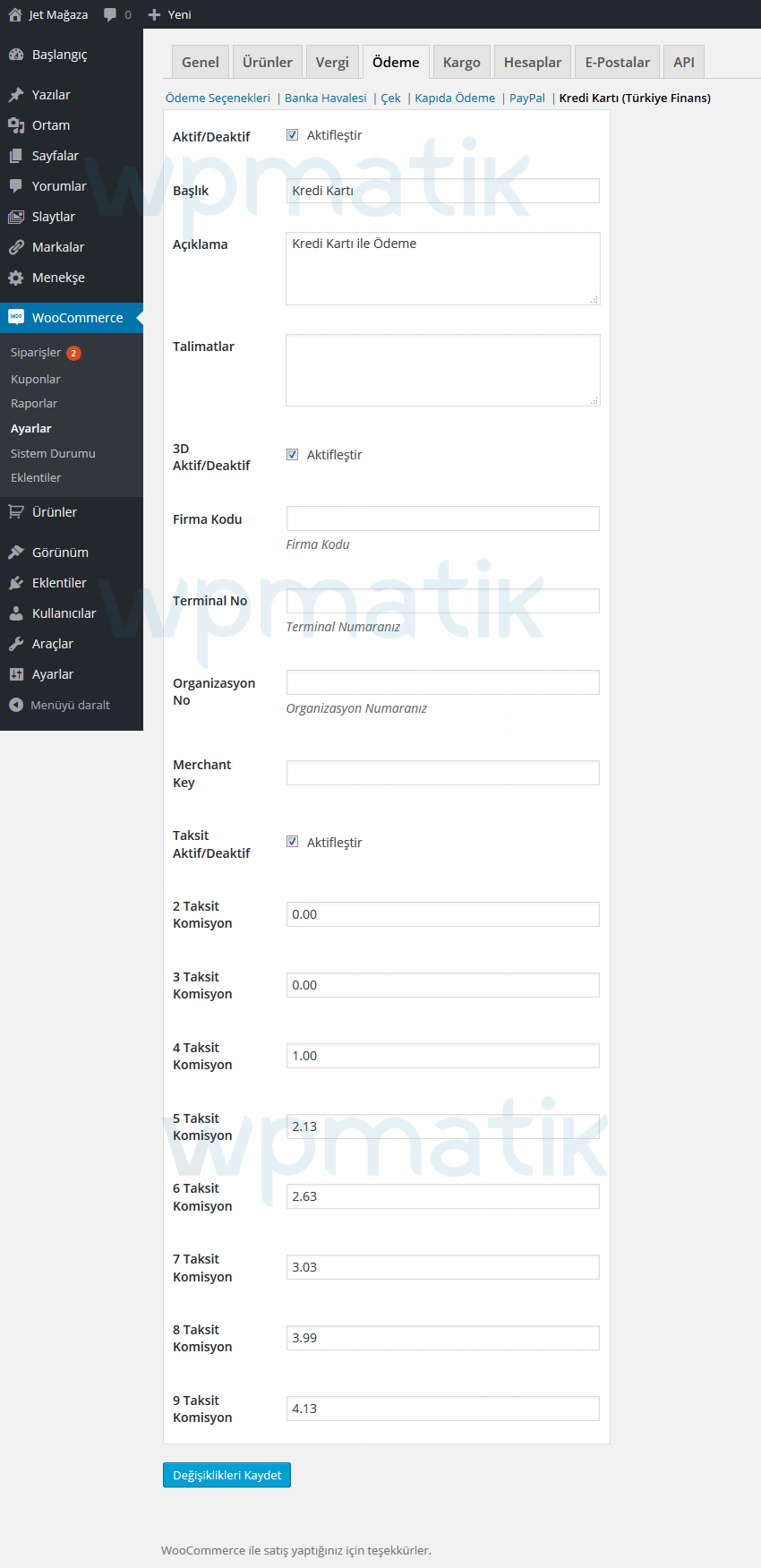
Task: Click the 2 Taksit Komisyon field
Action: click(443, 914)
